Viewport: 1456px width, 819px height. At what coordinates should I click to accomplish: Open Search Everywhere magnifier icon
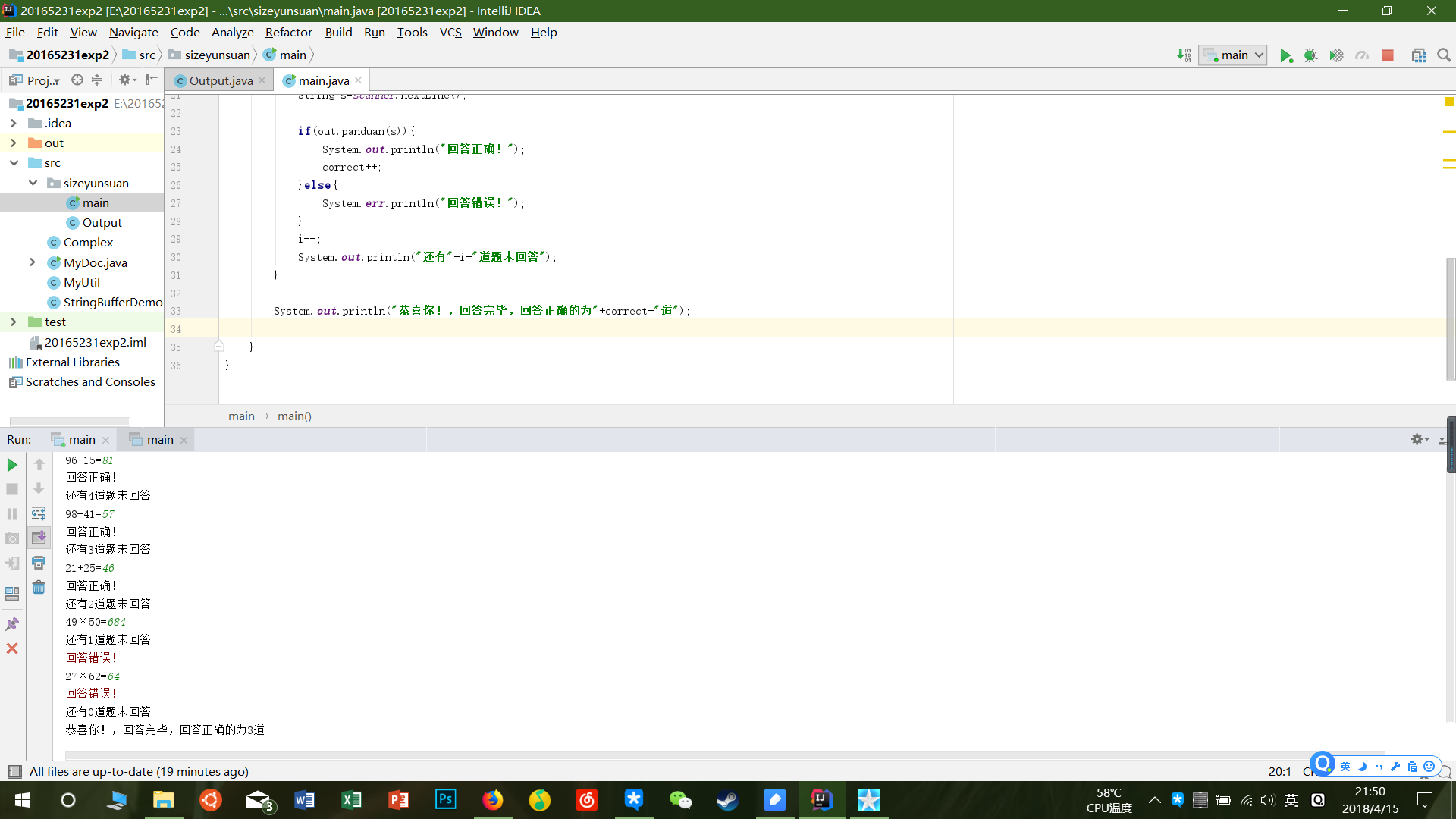click(x=1444, y=55)
